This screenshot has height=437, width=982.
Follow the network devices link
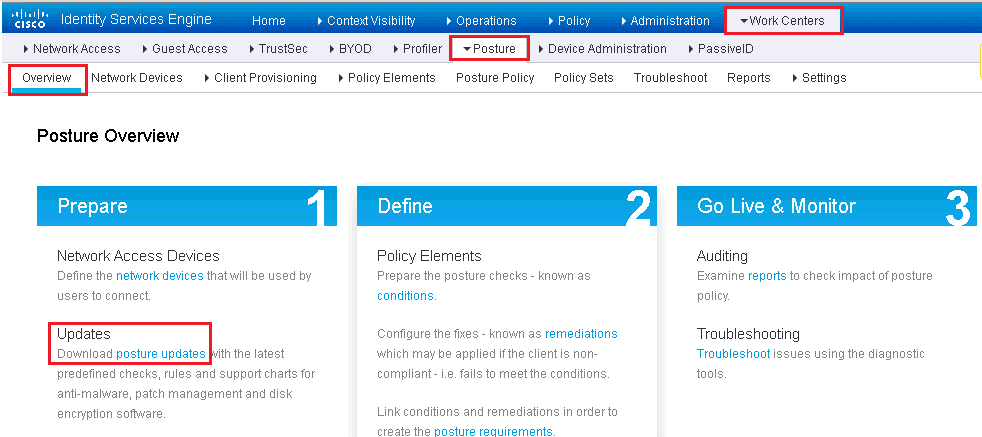pyautogui.click(x=160, y=275)
